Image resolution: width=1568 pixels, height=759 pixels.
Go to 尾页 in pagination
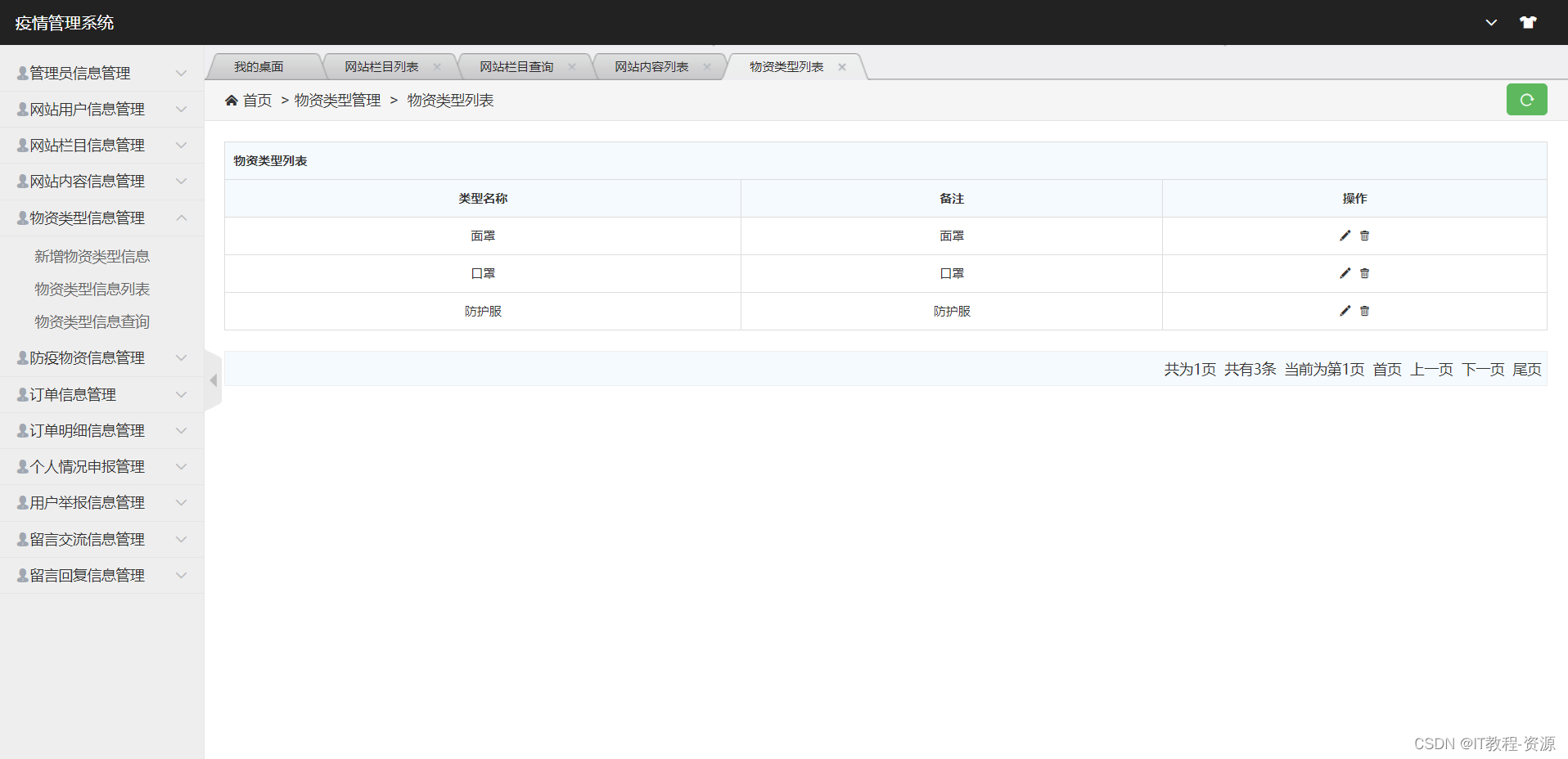1527,369
